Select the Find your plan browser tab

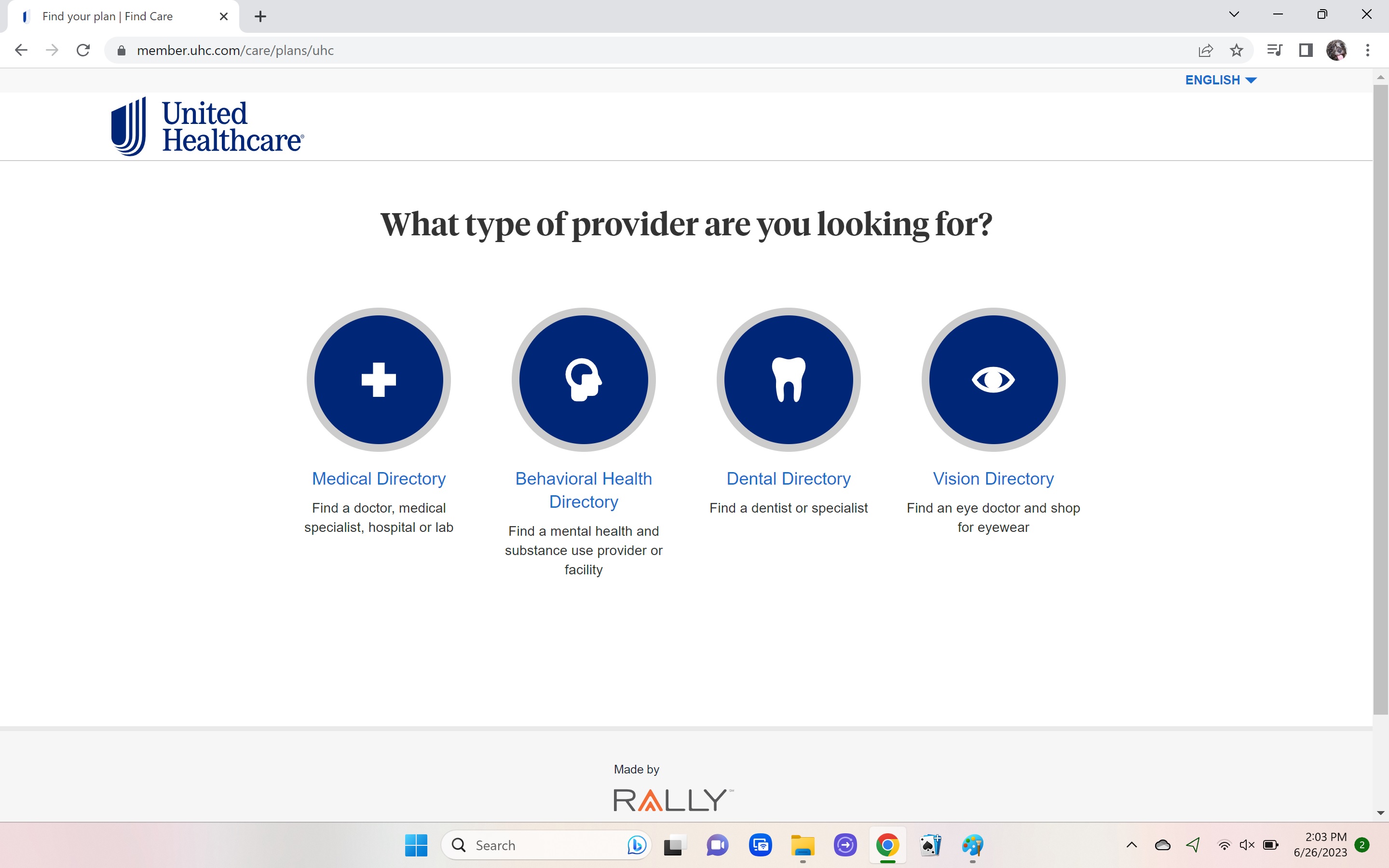108,17
